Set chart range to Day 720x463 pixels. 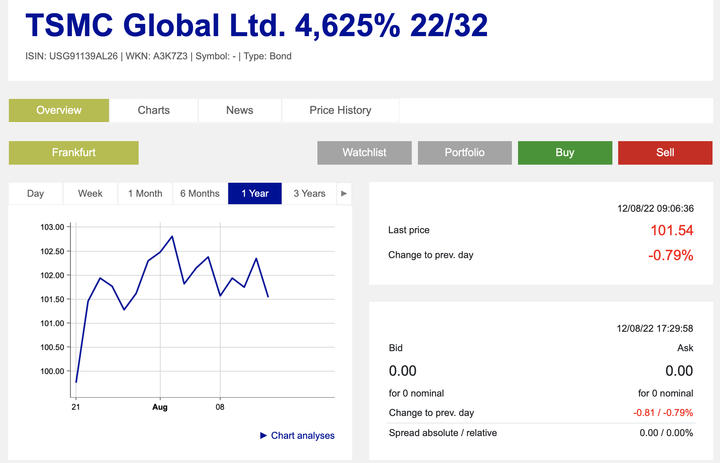[35, 193]
